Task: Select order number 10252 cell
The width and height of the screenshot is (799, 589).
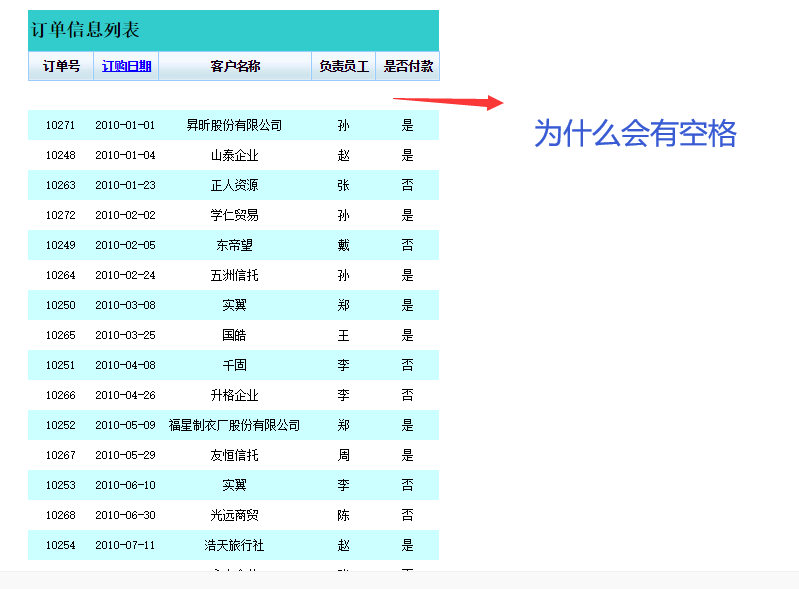Action: click(60, 425)
